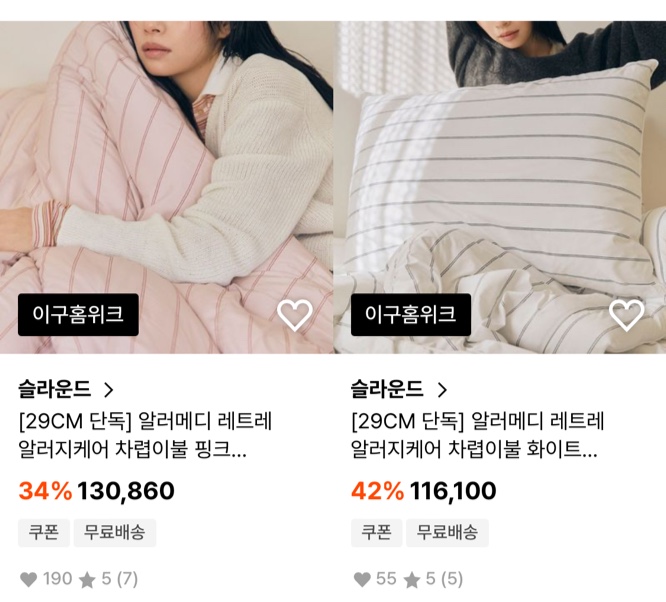Click the 42% 116,100 price

423,491
